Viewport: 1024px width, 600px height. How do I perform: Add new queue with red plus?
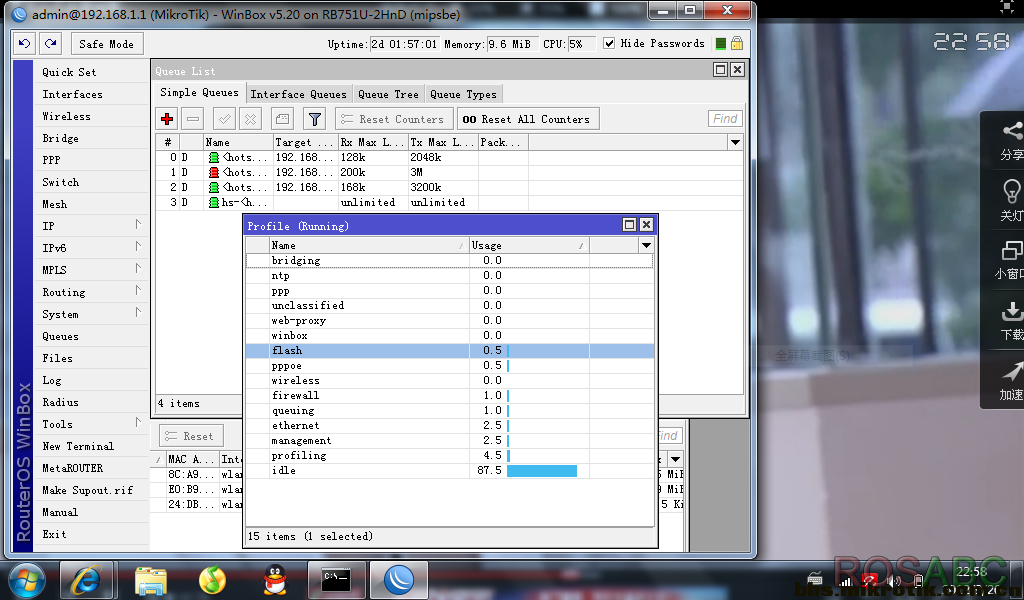click(x=167, y=119)
